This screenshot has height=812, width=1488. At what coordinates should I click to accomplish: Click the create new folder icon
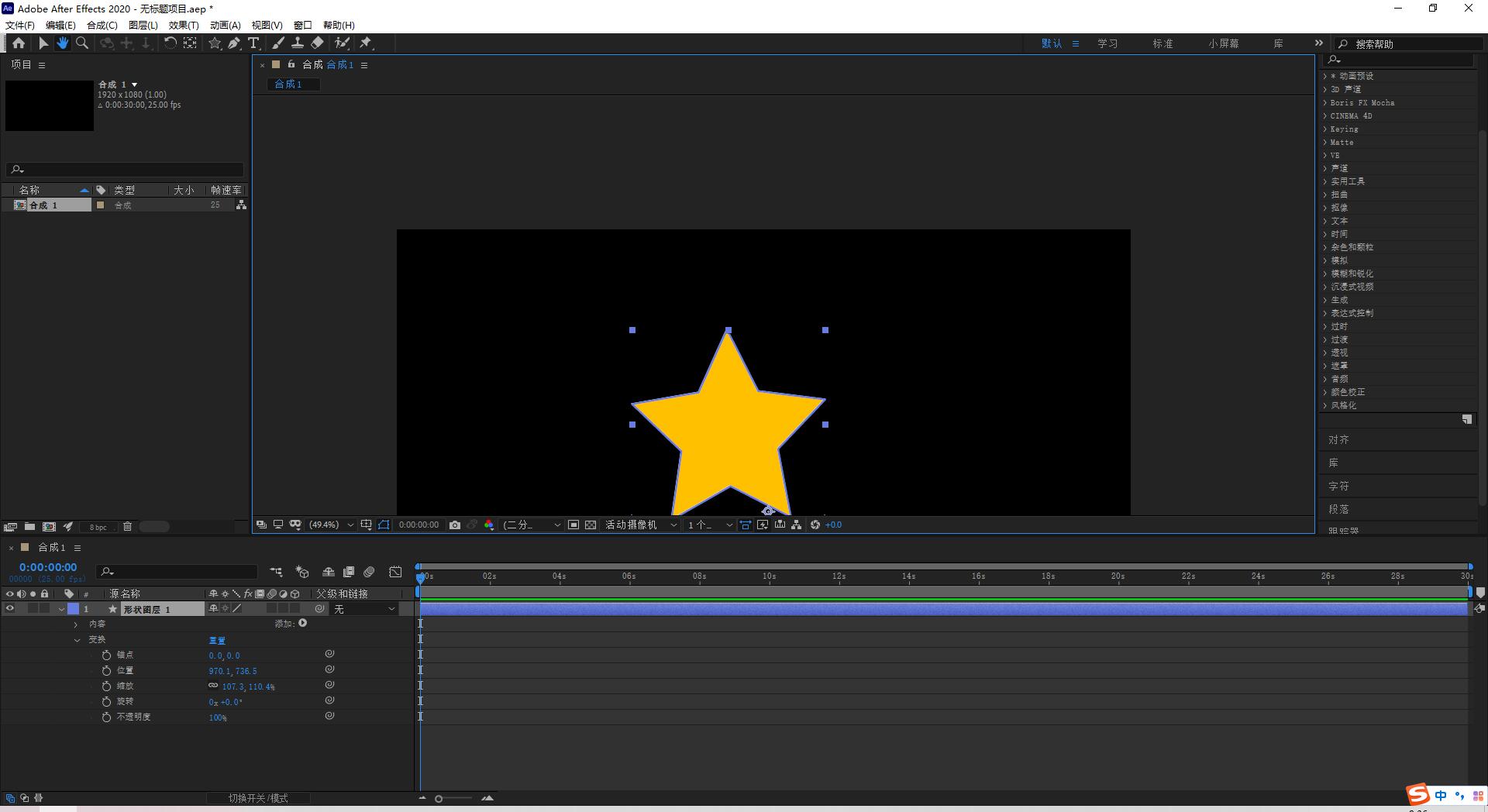(29, 526)
